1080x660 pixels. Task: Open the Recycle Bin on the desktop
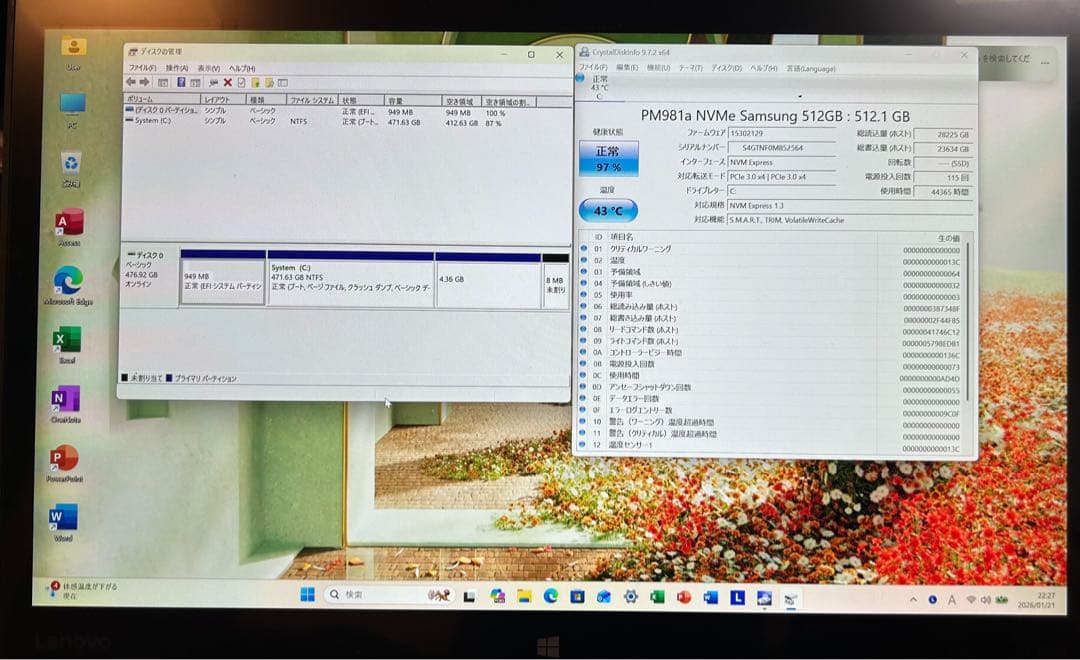(x=71, y=164)
